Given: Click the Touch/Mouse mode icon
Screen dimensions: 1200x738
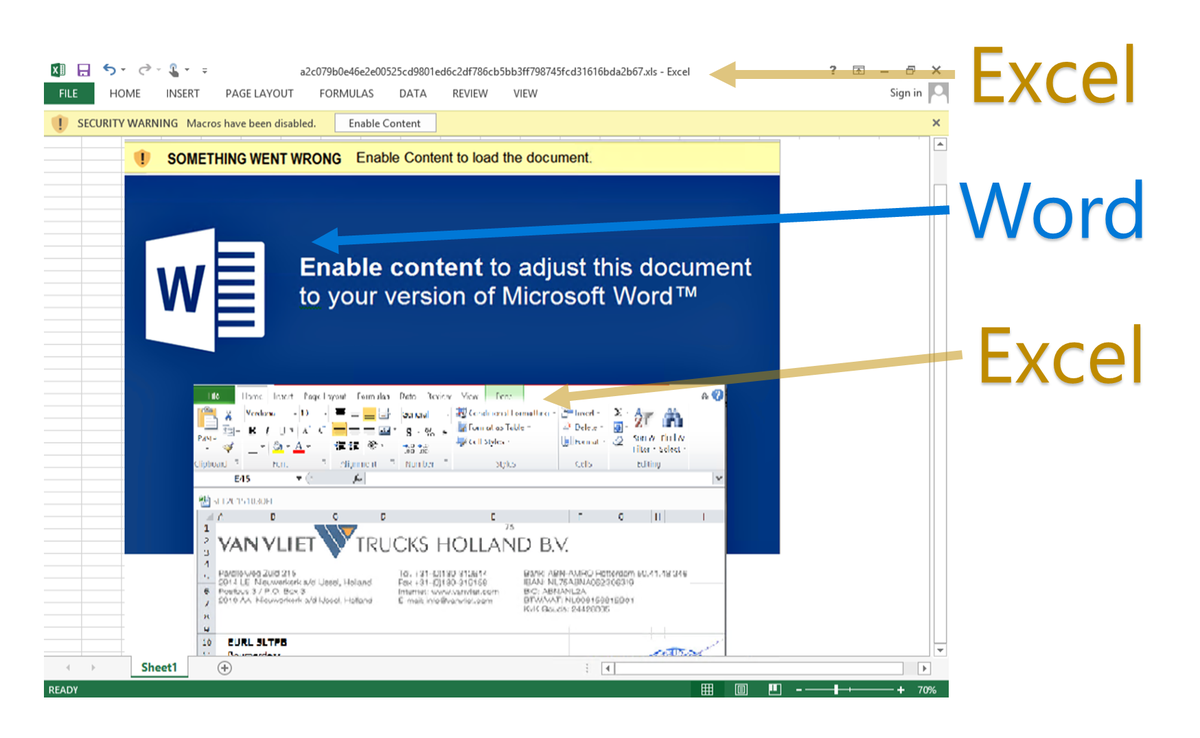Looking at the screenshot, I should [173, 70].
